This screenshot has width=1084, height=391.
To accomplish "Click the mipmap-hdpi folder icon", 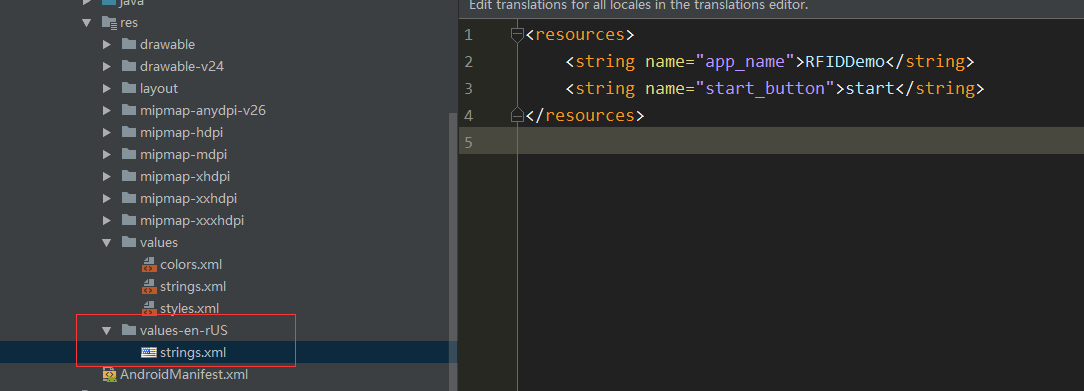I will (x=129, y=133).
